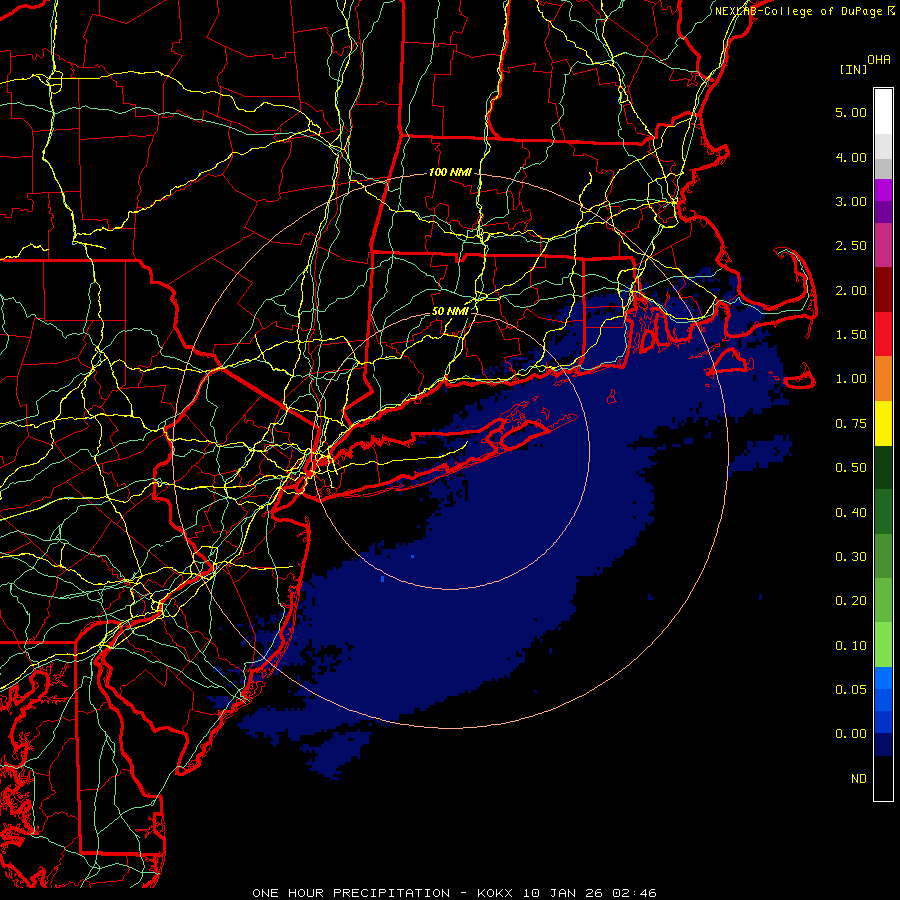Select the dark red maroon swatch
900x900 pixels.
click(x=883, y=290)
